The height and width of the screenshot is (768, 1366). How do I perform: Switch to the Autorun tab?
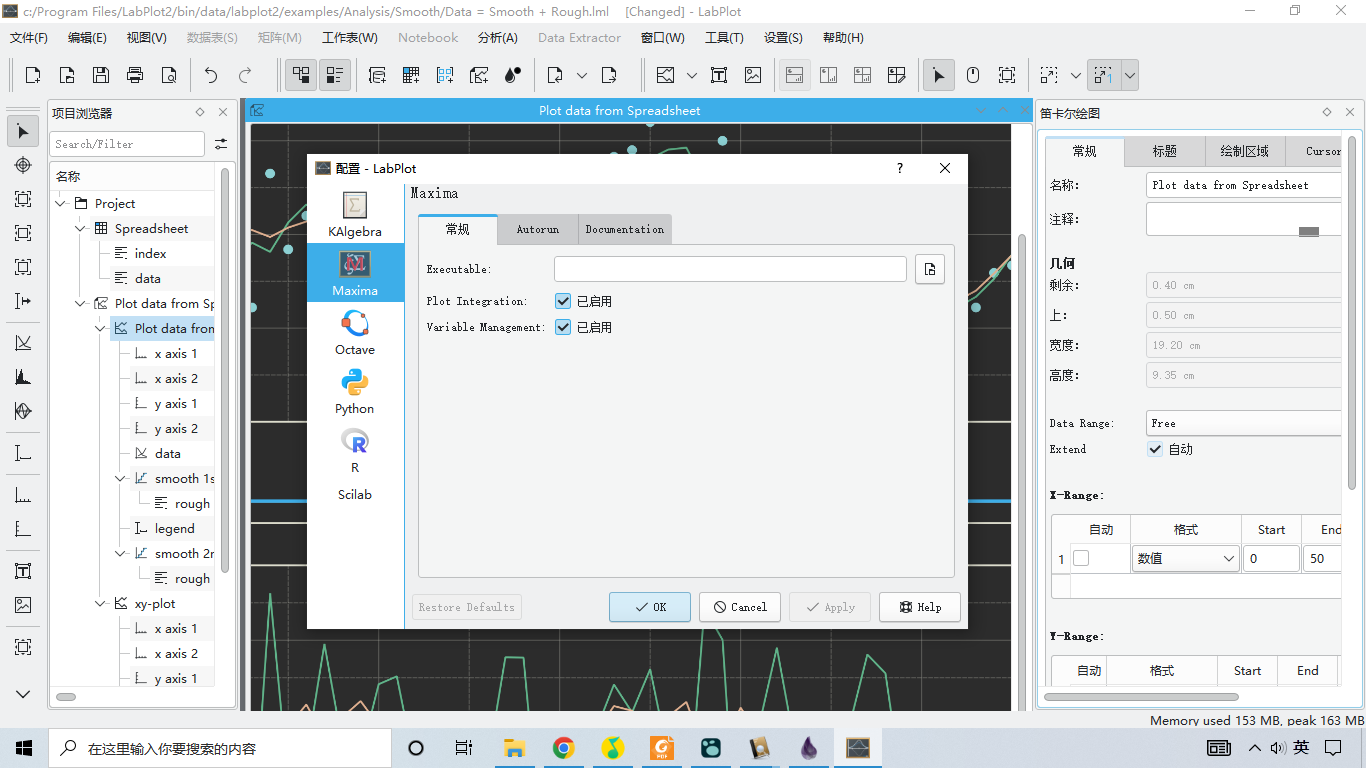537,230
